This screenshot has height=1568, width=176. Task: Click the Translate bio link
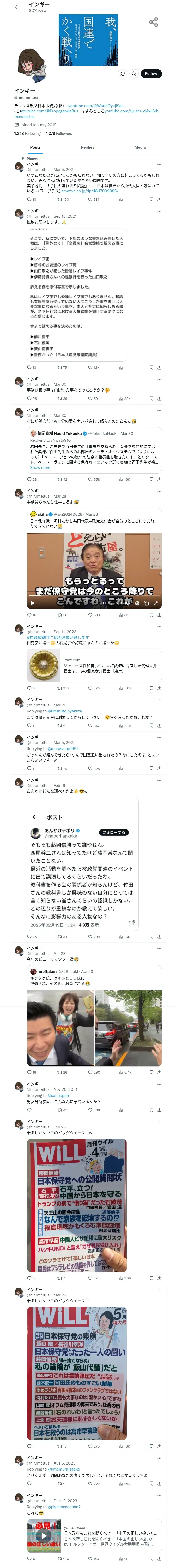click(x=24, y=116)
